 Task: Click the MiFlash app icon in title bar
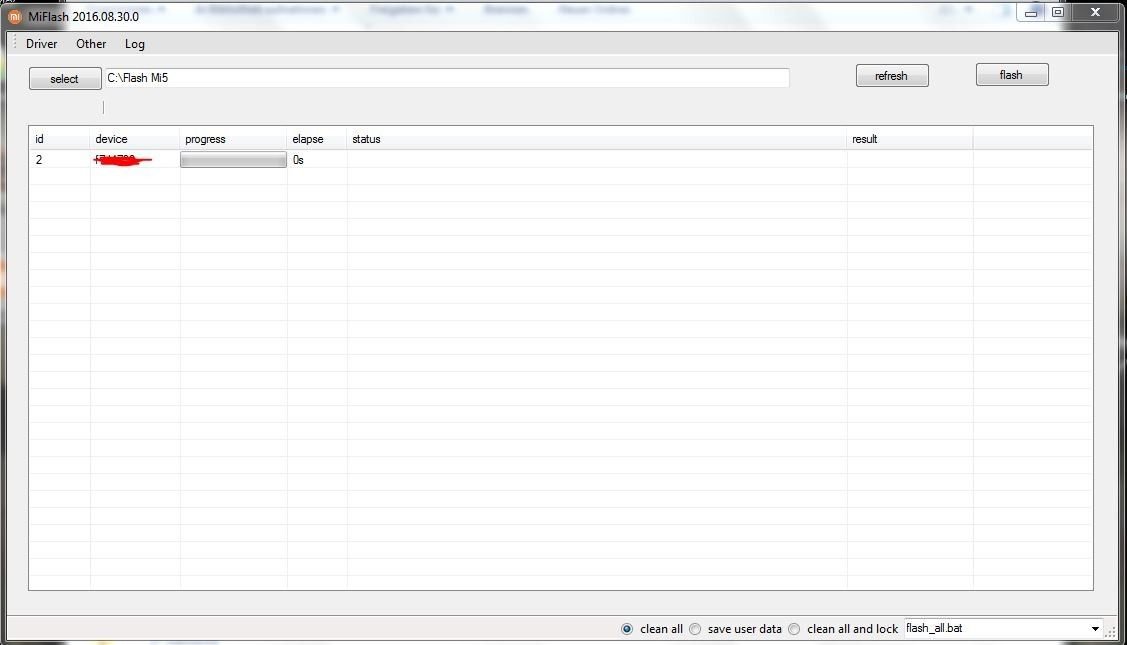14,16
